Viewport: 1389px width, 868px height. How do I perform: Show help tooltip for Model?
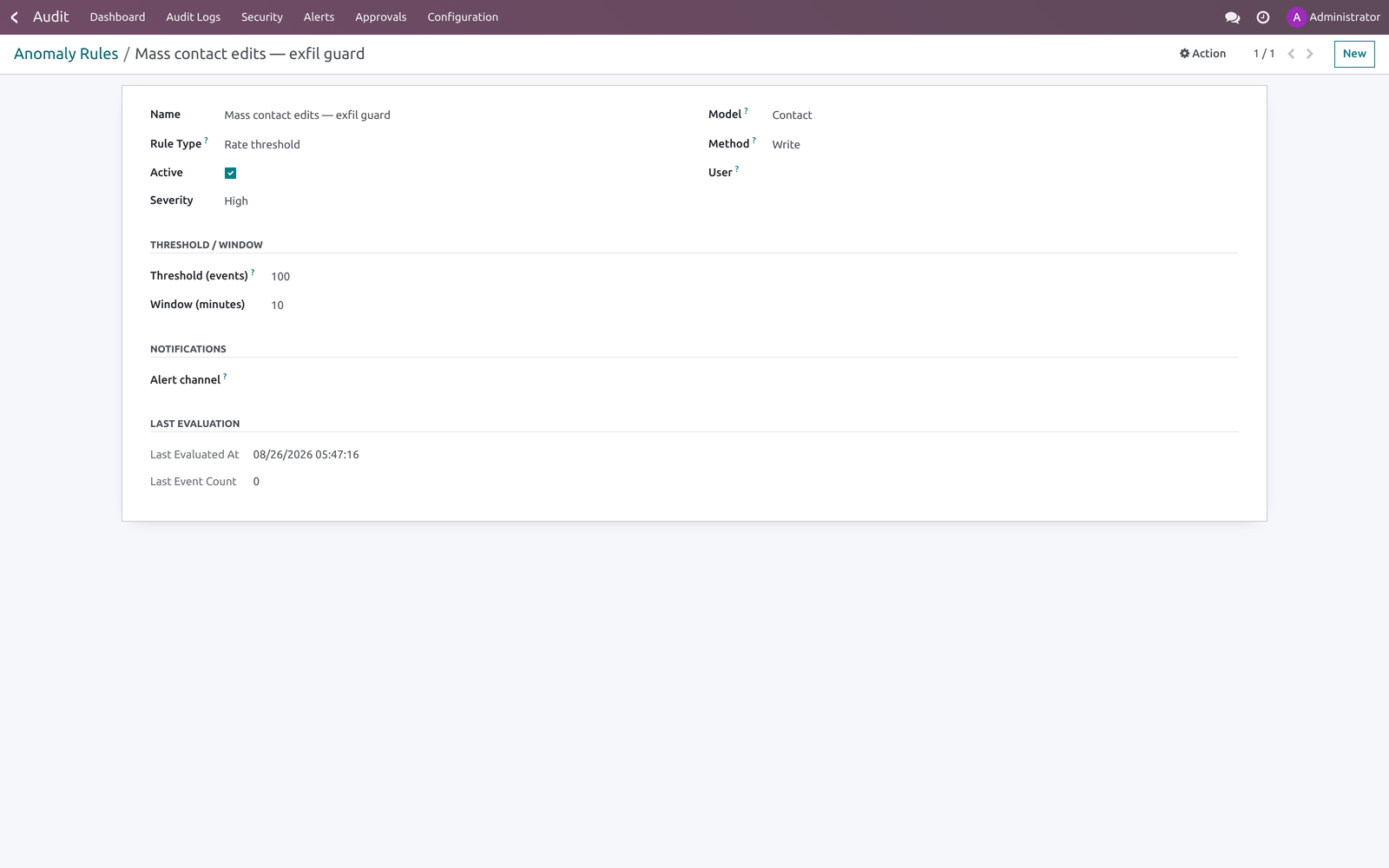746,110
